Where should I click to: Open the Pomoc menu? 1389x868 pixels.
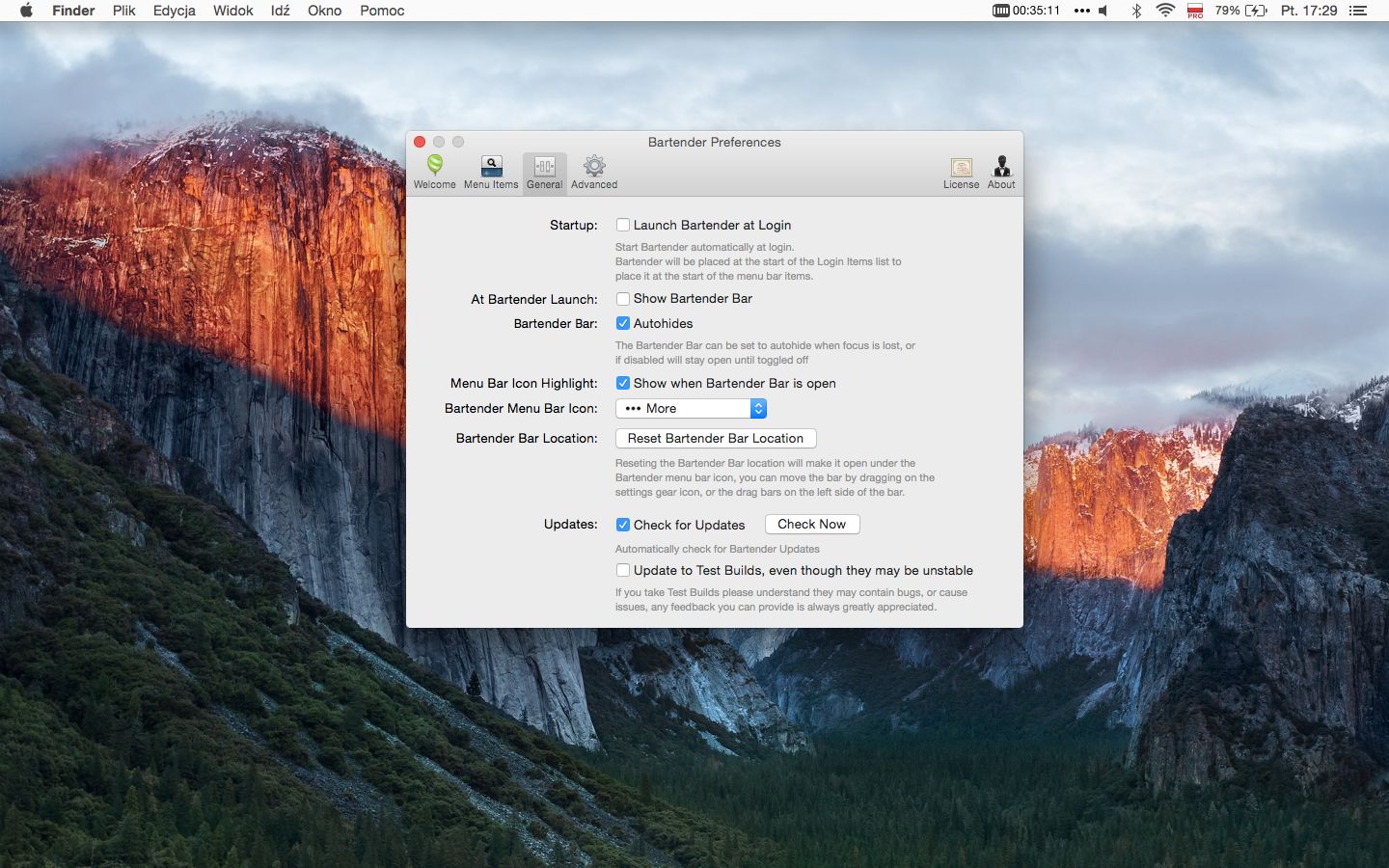pyautogui.click(x=382, y=11)
